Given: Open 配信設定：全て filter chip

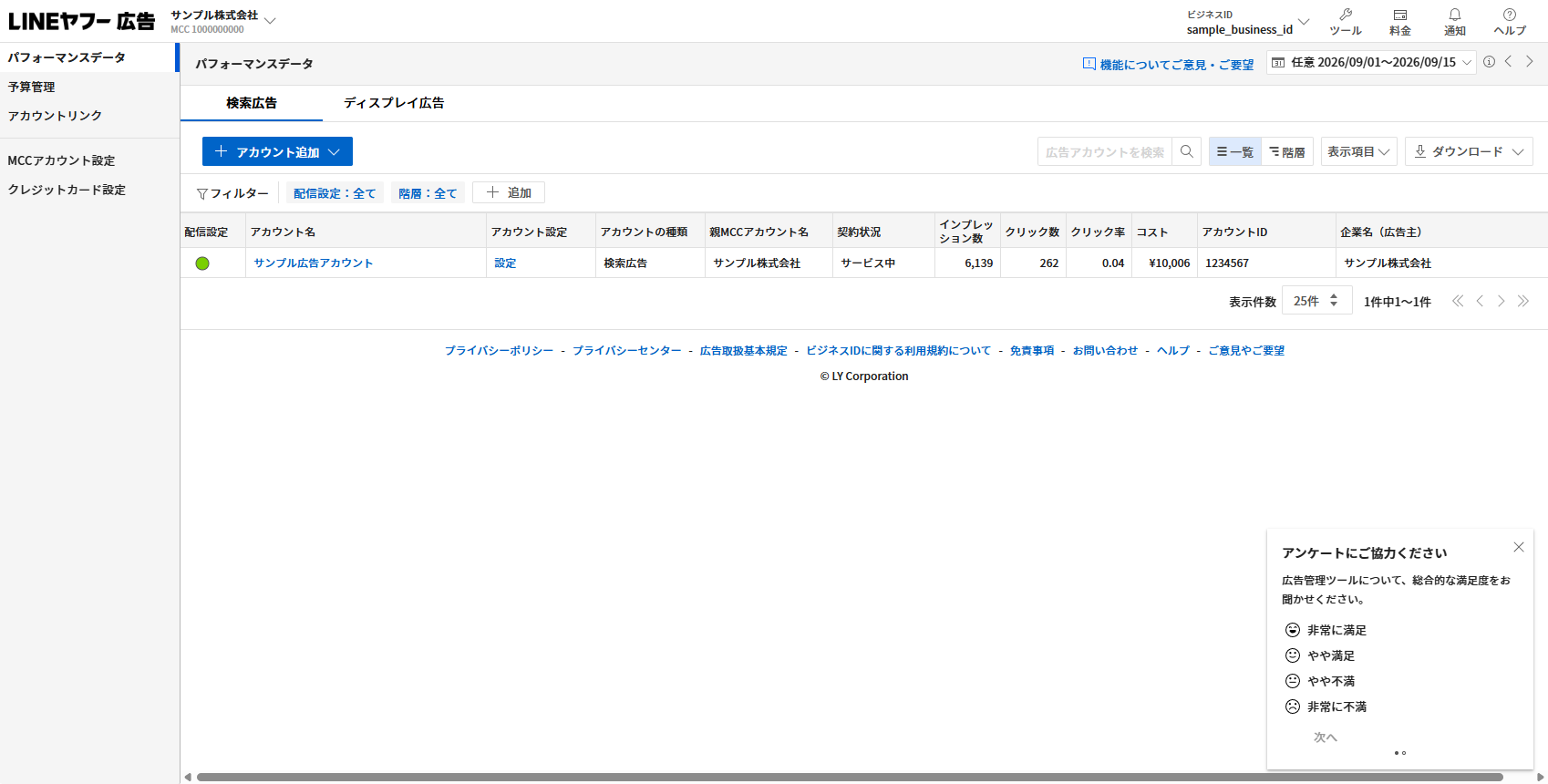Looking at the screenshot, I should tap(335, 192).
